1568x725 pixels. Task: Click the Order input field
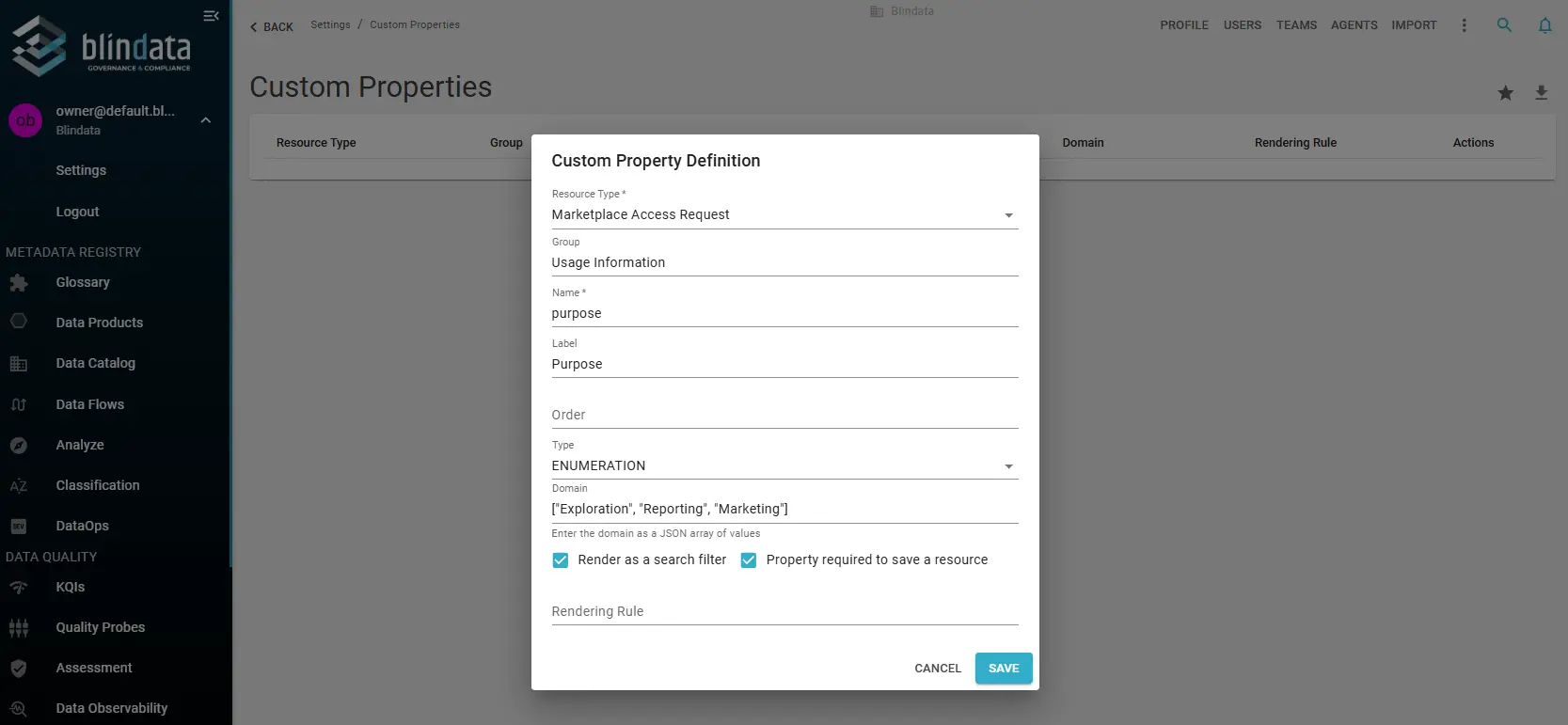[784, 415]
